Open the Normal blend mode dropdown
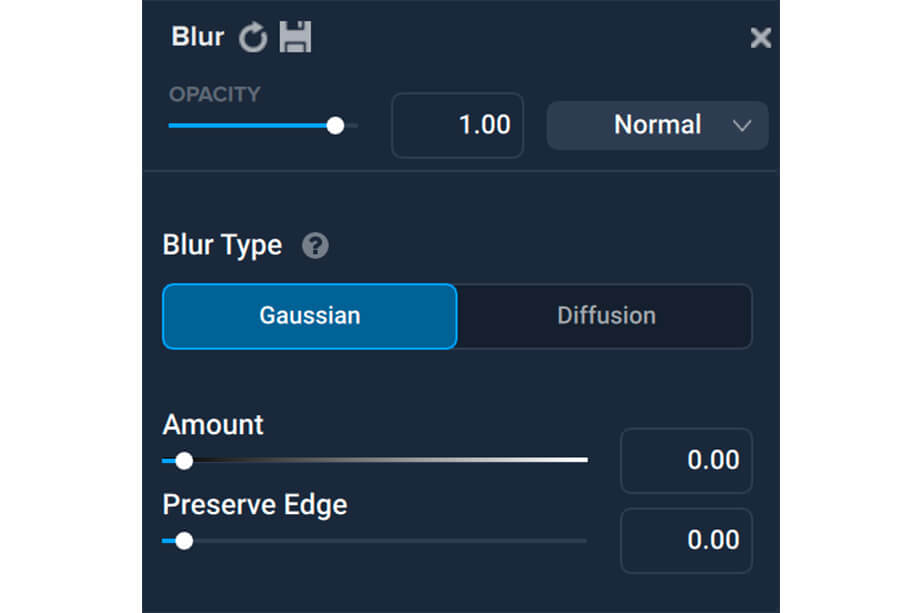The height and width of the screenshot is (613, 920). 658,126
